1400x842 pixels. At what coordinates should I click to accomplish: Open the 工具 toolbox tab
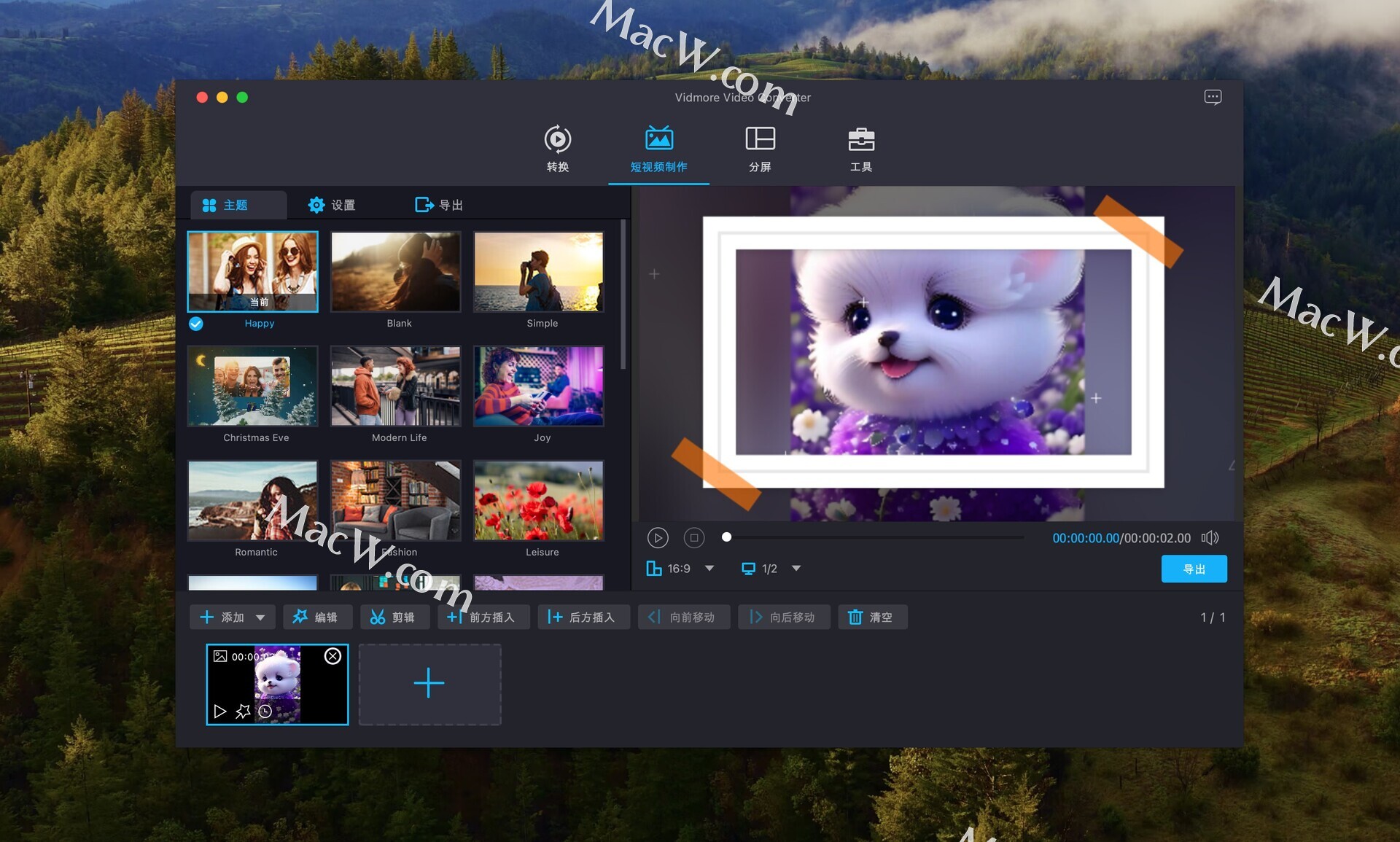click(x=861, y=149)
